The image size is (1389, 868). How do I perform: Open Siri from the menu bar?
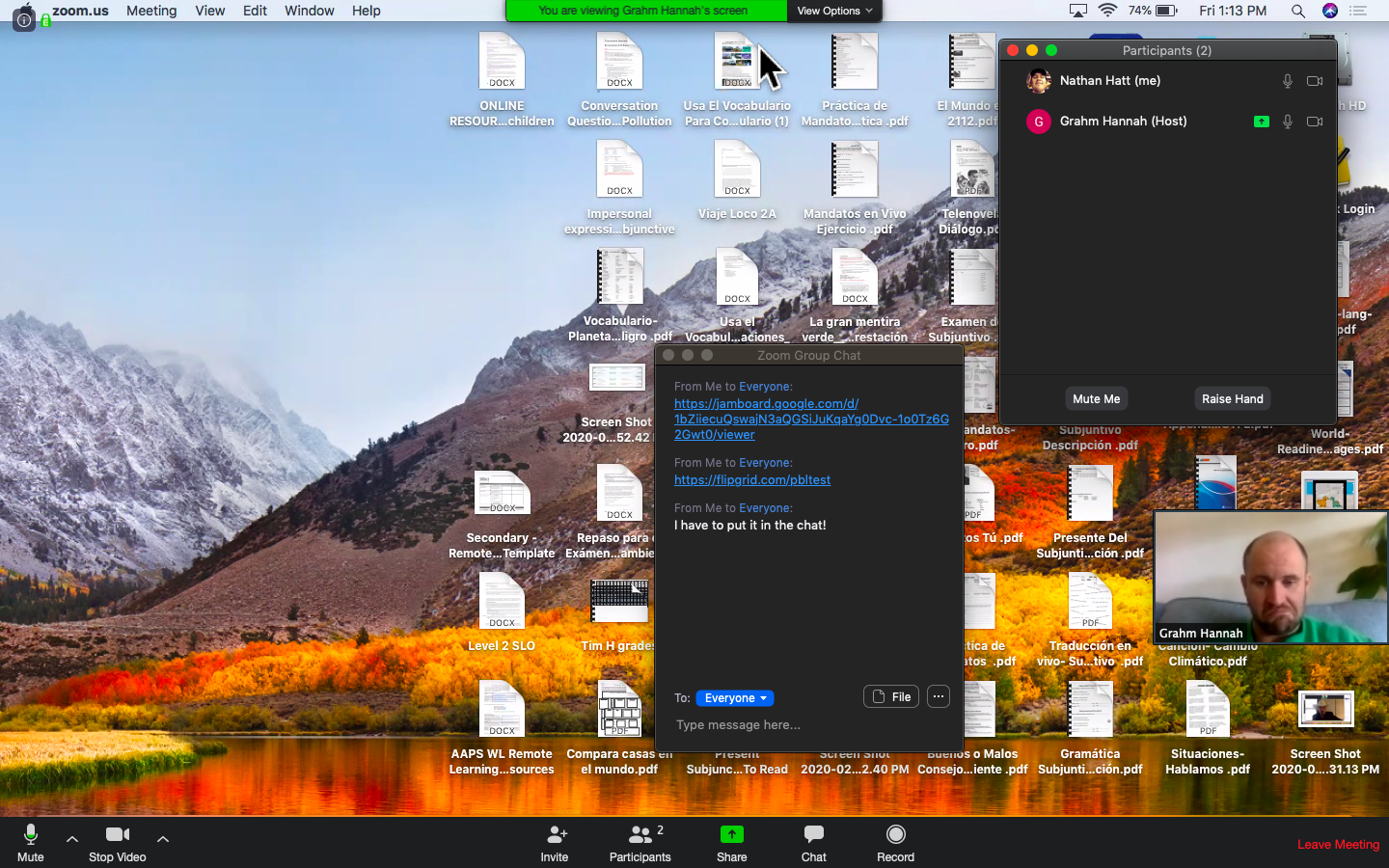coord(1330,11)
